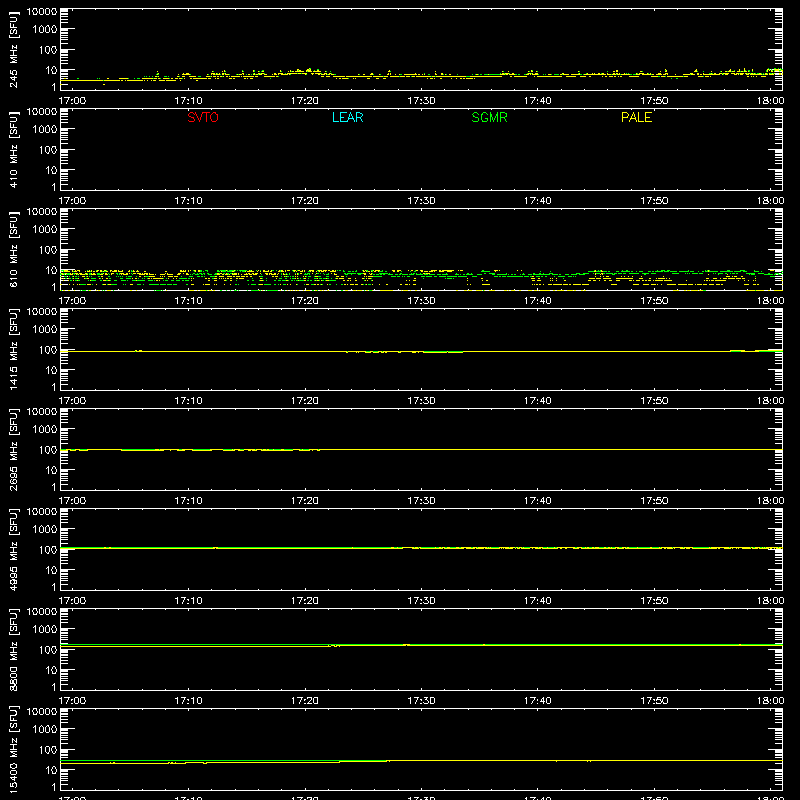Click the 4995 MHz [SFU] axis label

[x=13, y=549]
